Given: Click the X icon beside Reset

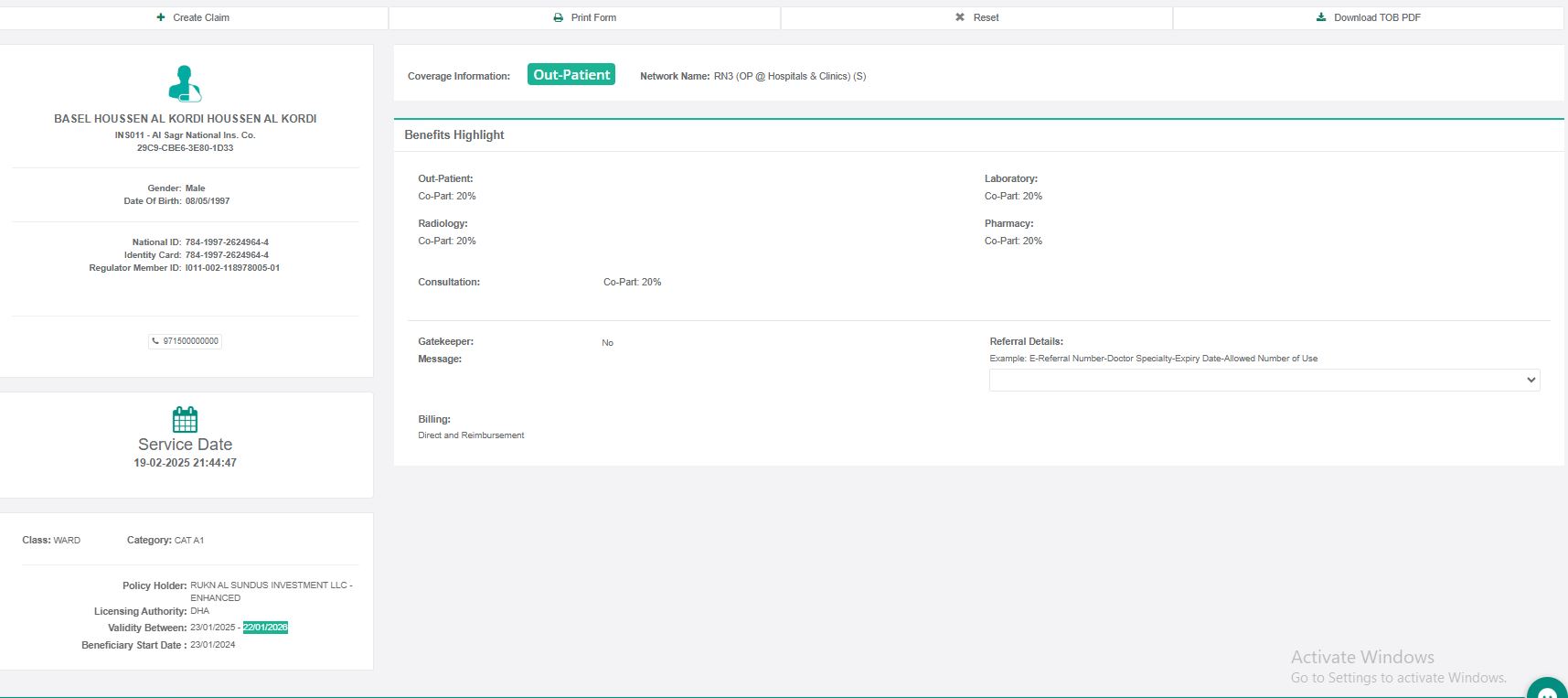Looking at the screenshot, I should coord(960,17).
